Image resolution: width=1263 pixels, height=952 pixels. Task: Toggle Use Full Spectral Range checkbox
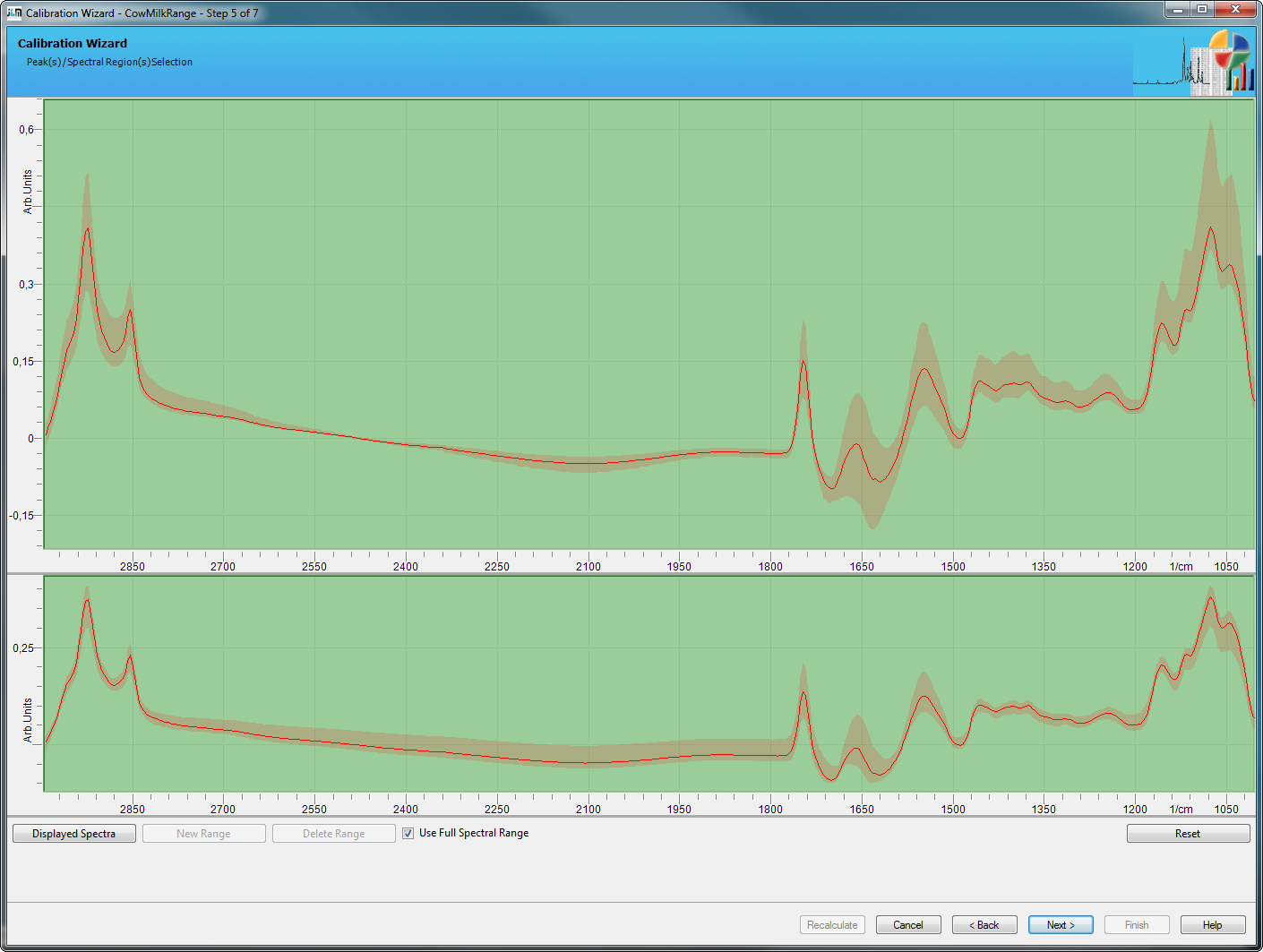[408, 833]
